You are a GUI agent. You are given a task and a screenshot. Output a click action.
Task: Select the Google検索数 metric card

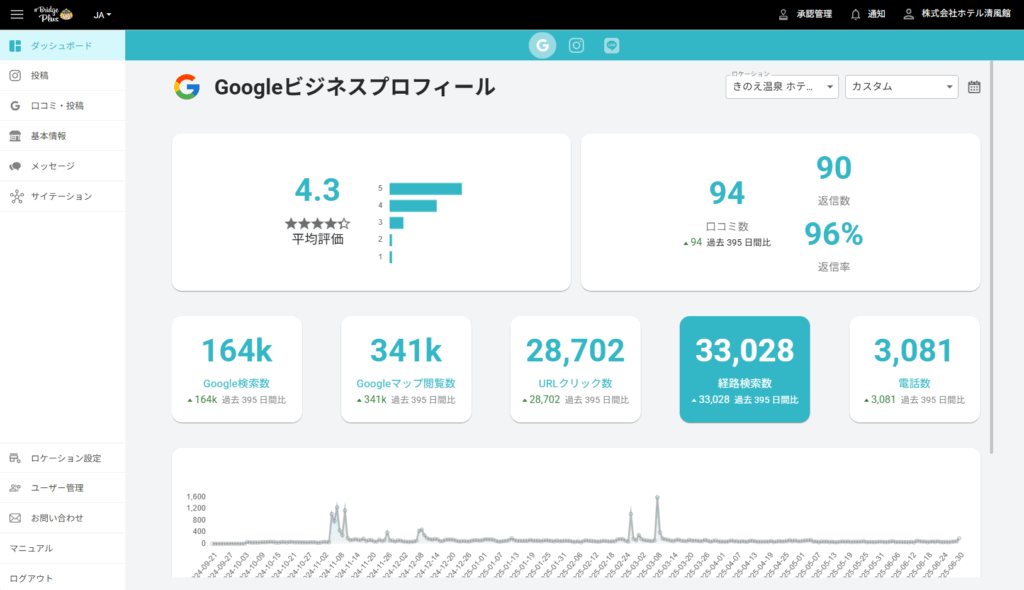(237, 368)
